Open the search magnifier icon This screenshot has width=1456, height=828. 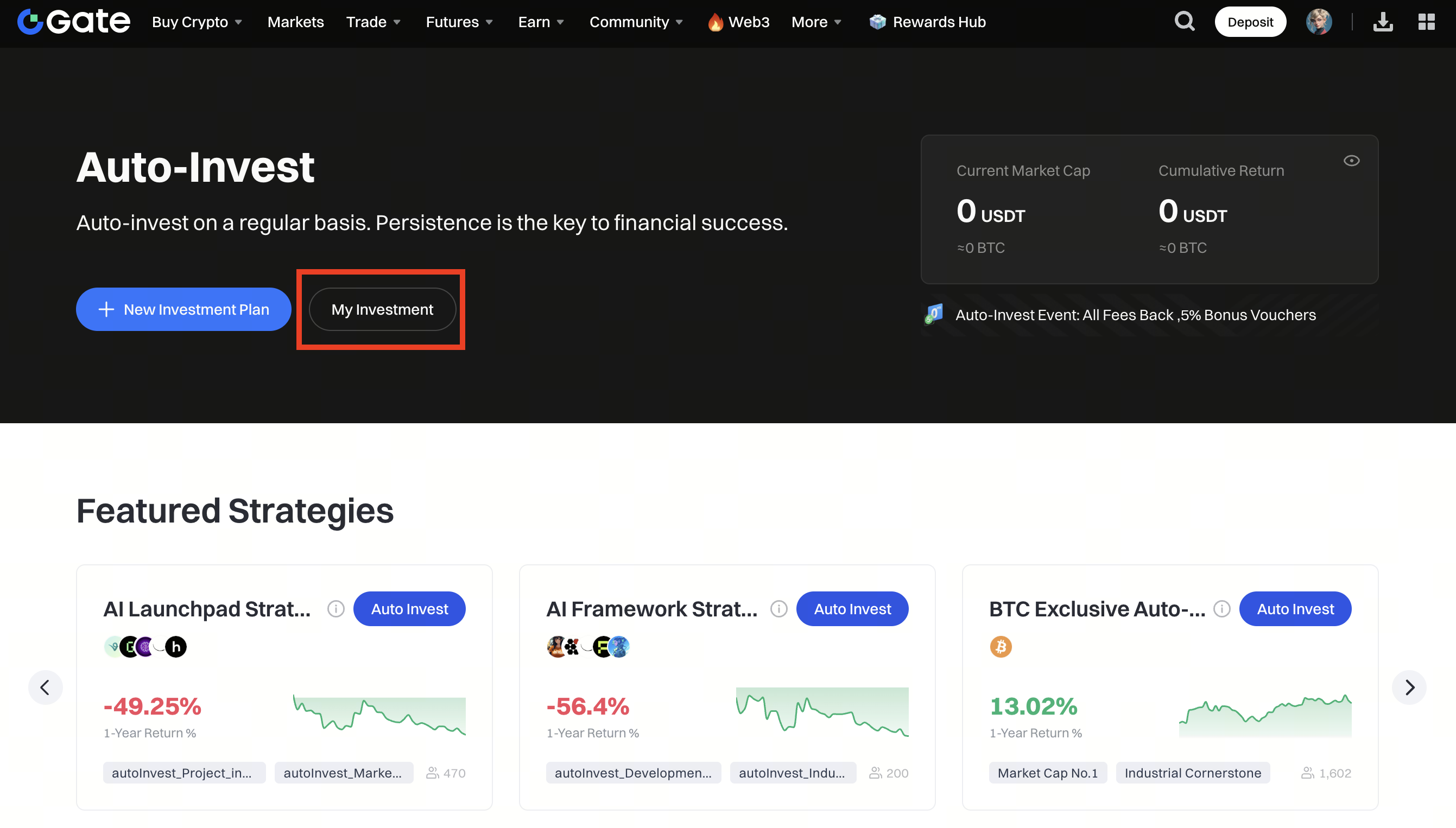point(1185,22)
